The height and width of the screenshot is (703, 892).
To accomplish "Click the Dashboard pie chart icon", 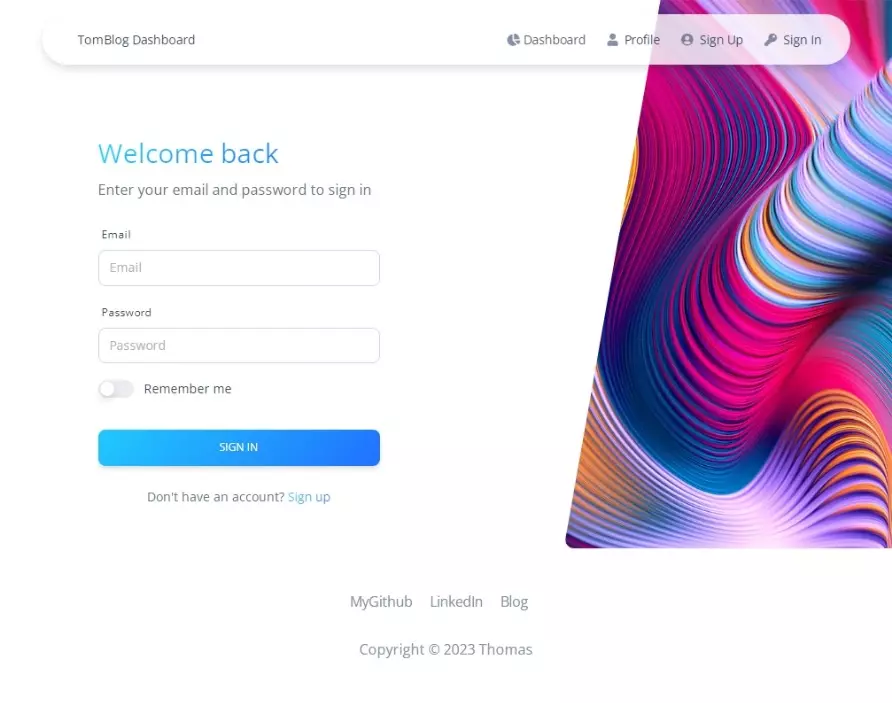I will 513,40.
